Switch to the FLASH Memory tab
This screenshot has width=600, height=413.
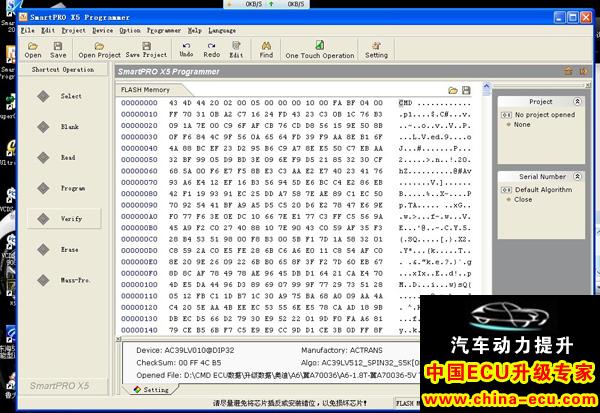click(151, 90)
